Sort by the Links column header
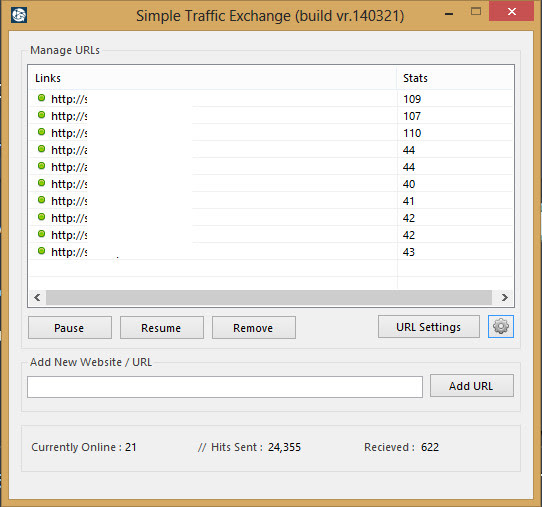 (x=213, y=78)
